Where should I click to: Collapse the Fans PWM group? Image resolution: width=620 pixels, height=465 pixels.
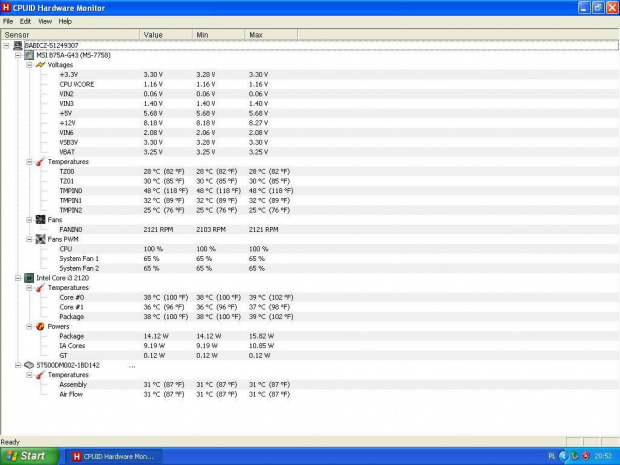click(x=29, y=239)
